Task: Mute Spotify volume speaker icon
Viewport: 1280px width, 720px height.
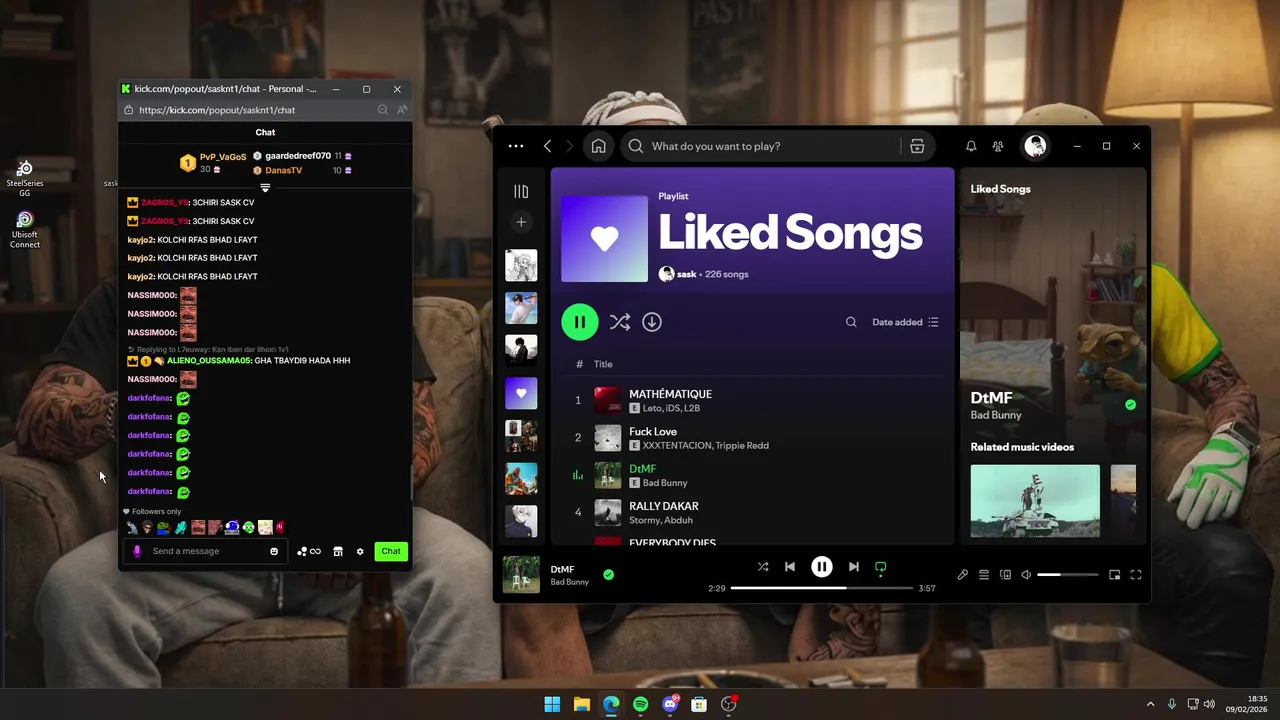Action: pos(1026,575)
